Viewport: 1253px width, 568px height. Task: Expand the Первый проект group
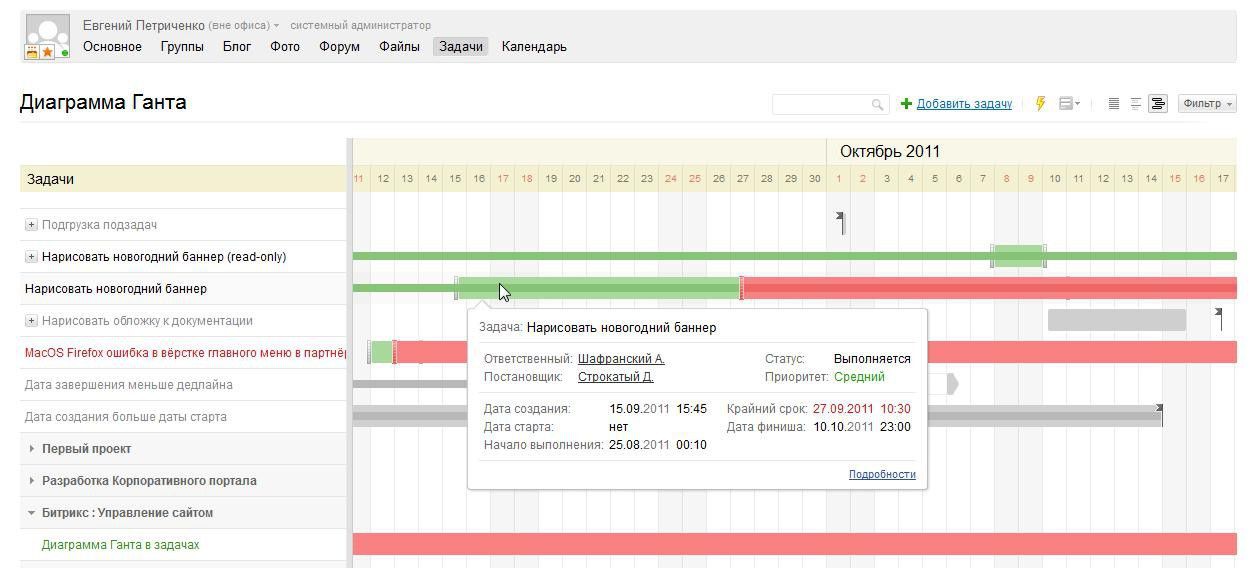point(32,449)
